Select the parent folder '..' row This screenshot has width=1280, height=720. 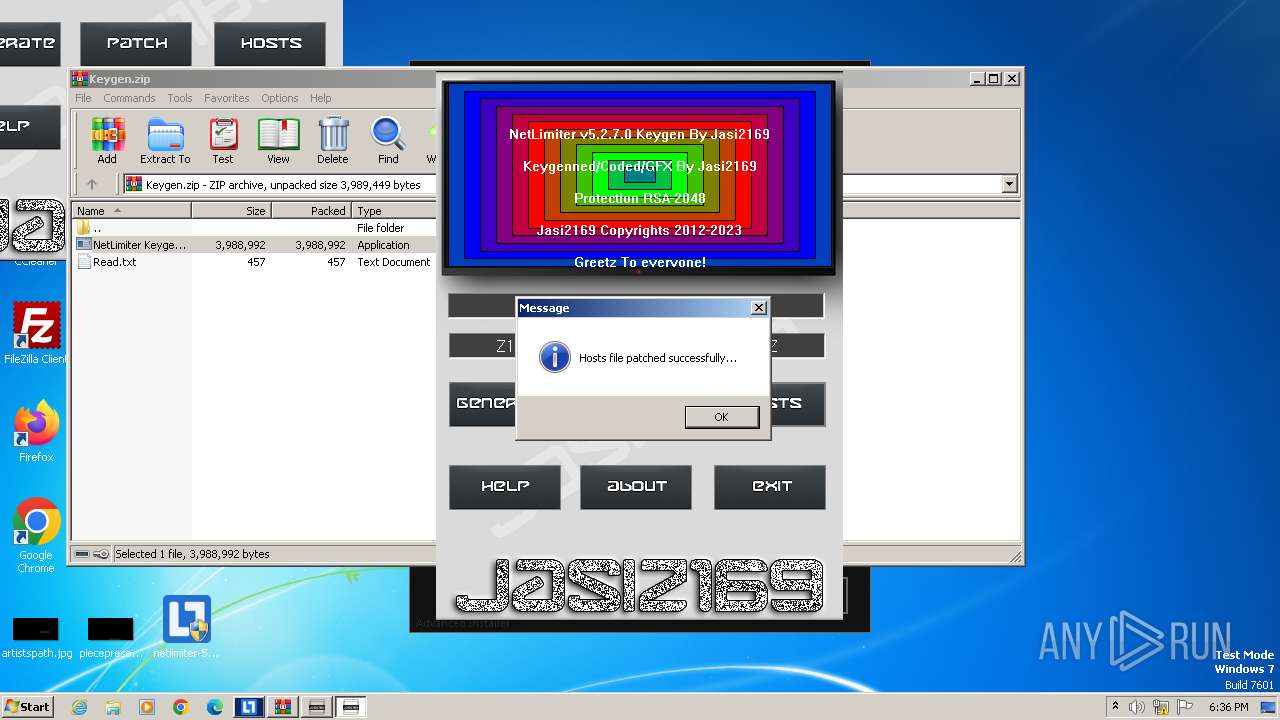pos(254,228)
